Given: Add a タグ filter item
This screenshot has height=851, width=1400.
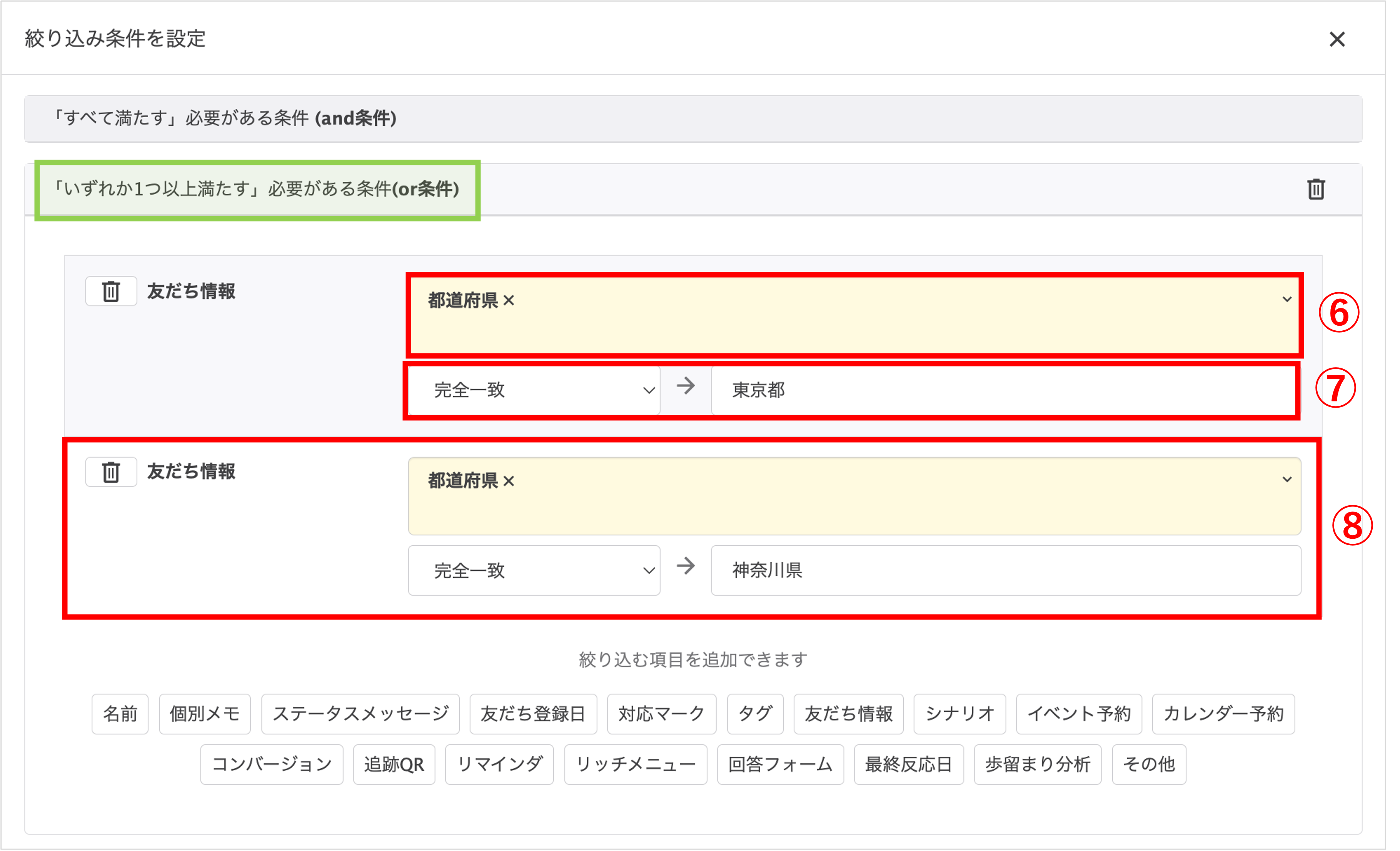Looking at the screenshot, I should [755, 714].
